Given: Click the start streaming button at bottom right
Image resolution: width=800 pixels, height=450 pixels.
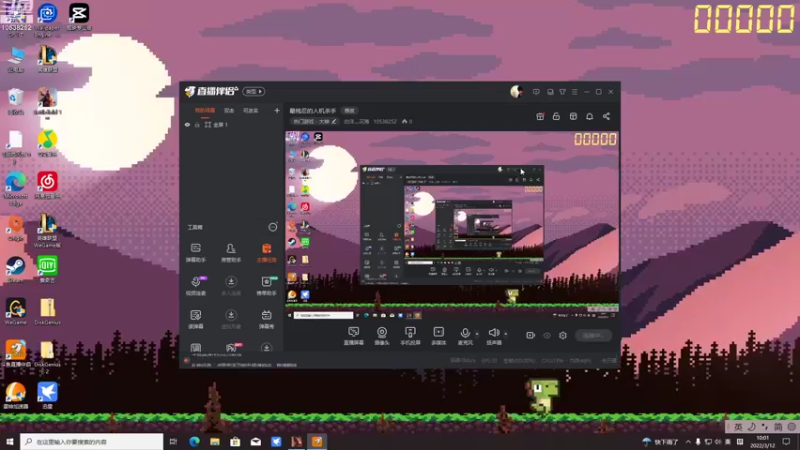Looking at the screenshot, I should click(593, 335).
